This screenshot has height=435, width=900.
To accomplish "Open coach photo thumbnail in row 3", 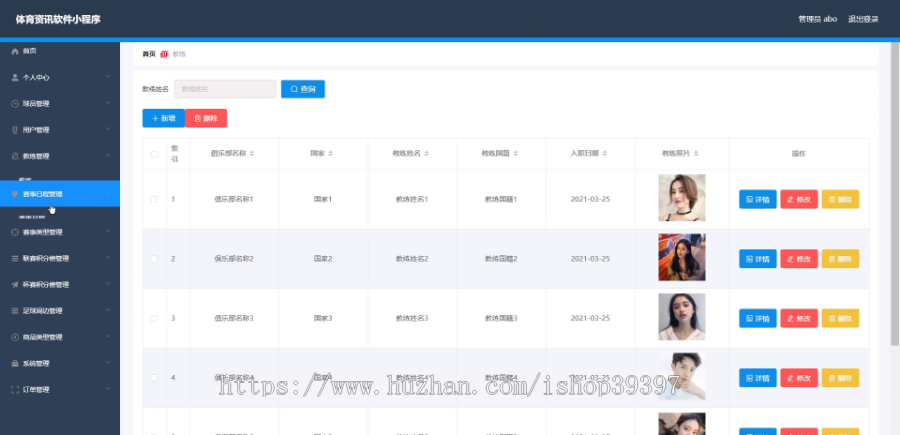I will click(x=682, y=317).
